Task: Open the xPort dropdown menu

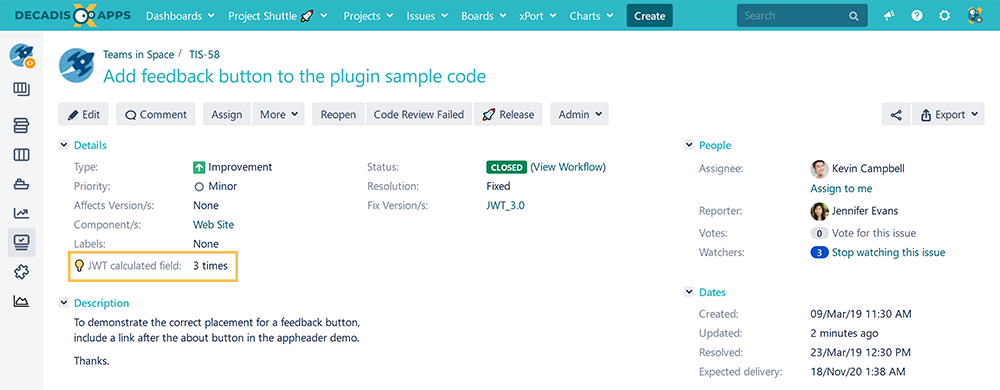Action: [x=538, y=16]
